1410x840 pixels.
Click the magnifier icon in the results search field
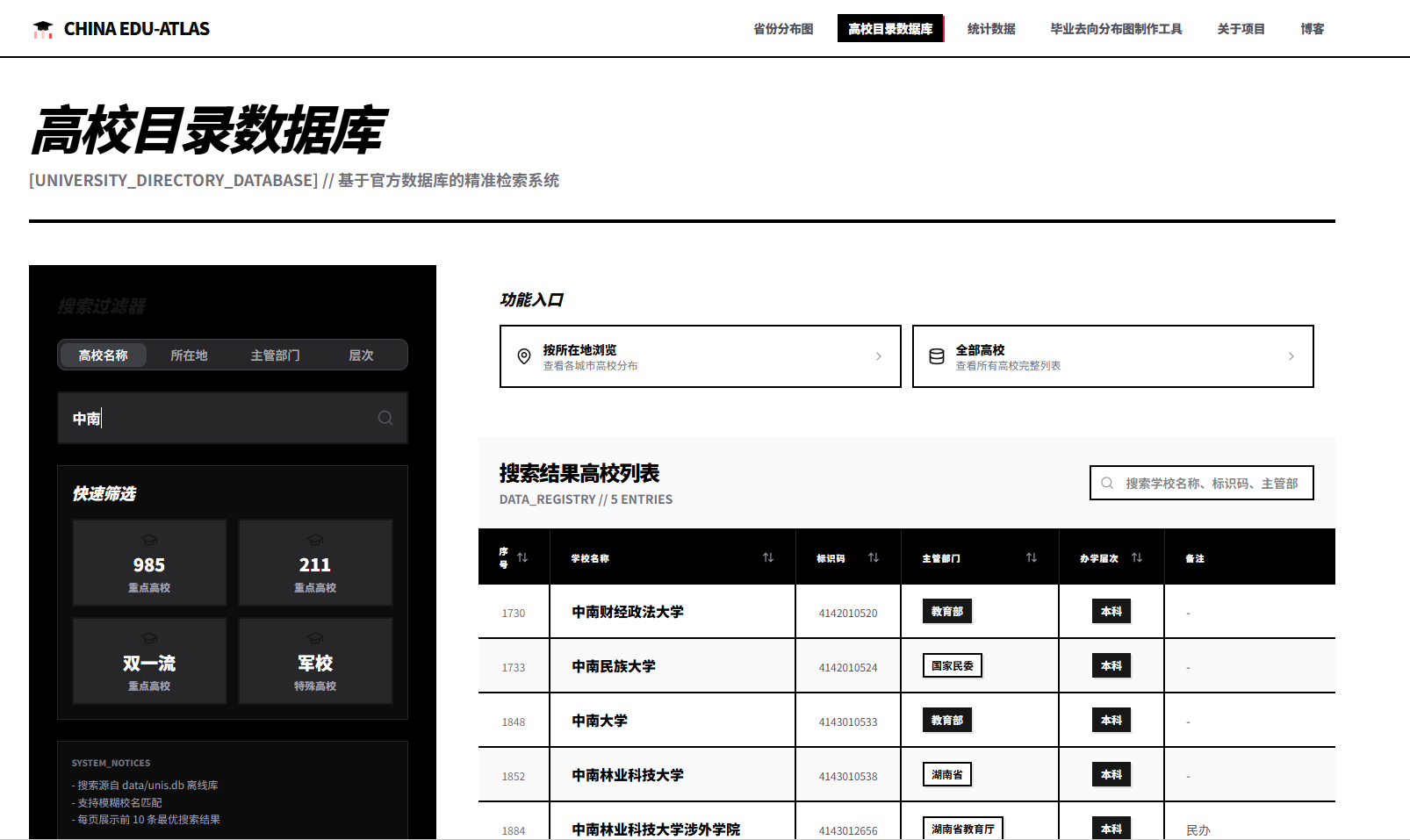1106,483
